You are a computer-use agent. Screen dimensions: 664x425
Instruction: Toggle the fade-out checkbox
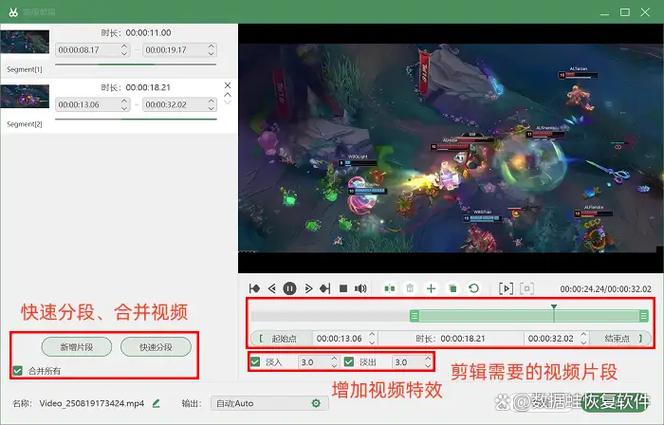pyautogui.click(x=349, y=362)
